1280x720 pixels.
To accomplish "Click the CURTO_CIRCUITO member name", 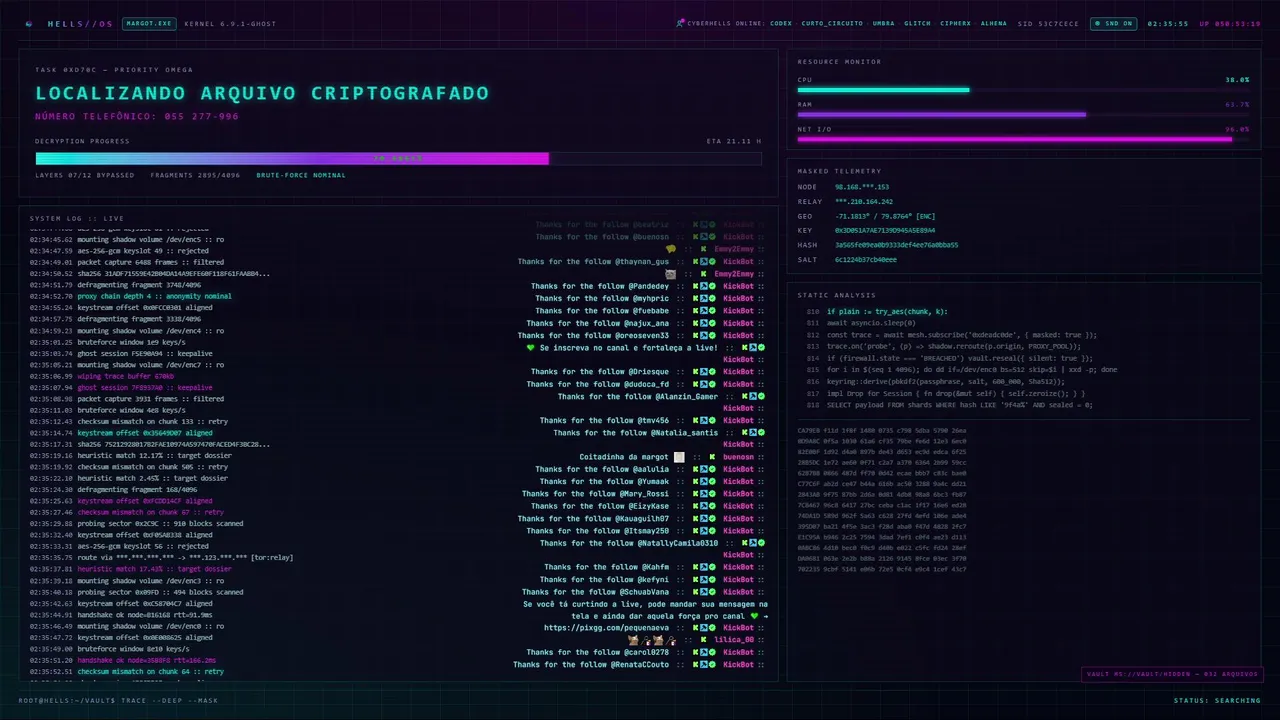I will [x=832, y=23].
